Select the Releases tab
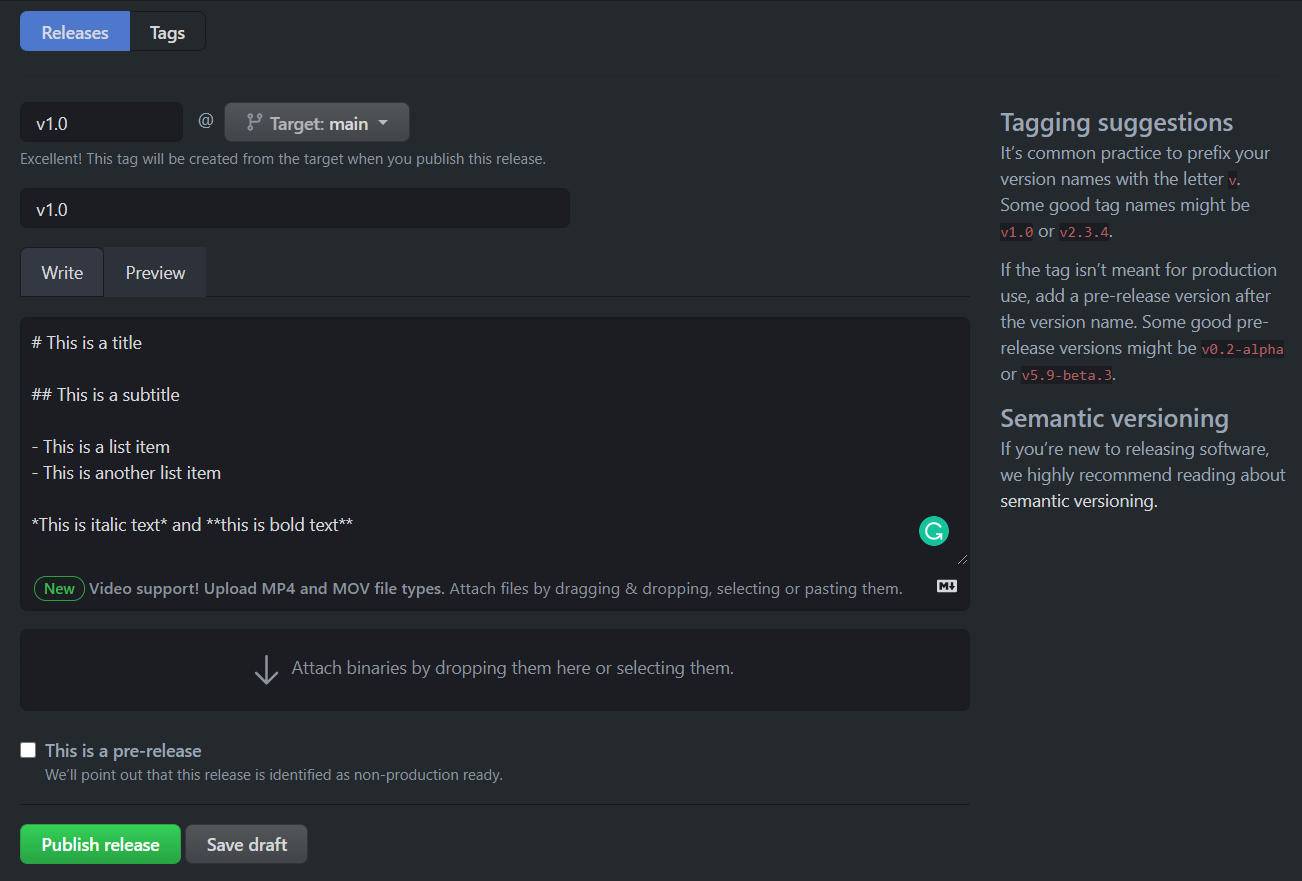The height and width of the screenshot is (881, 1302). click(75, 32)
